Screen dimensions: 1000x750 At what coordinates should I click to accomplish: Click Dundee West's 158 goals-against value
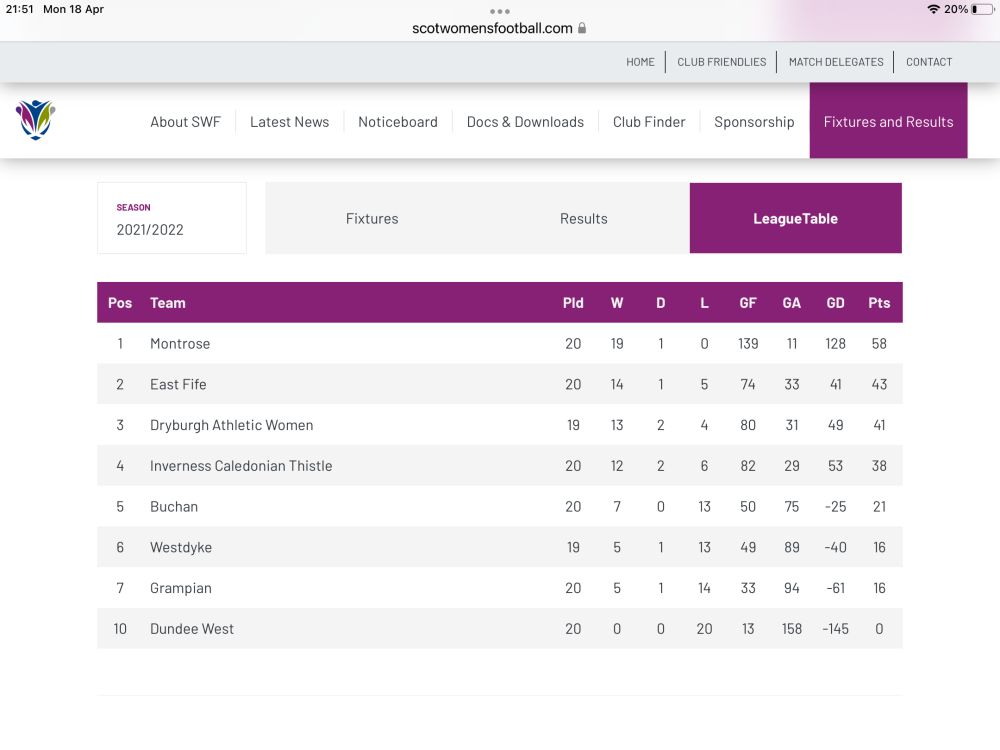click(791, 629)
